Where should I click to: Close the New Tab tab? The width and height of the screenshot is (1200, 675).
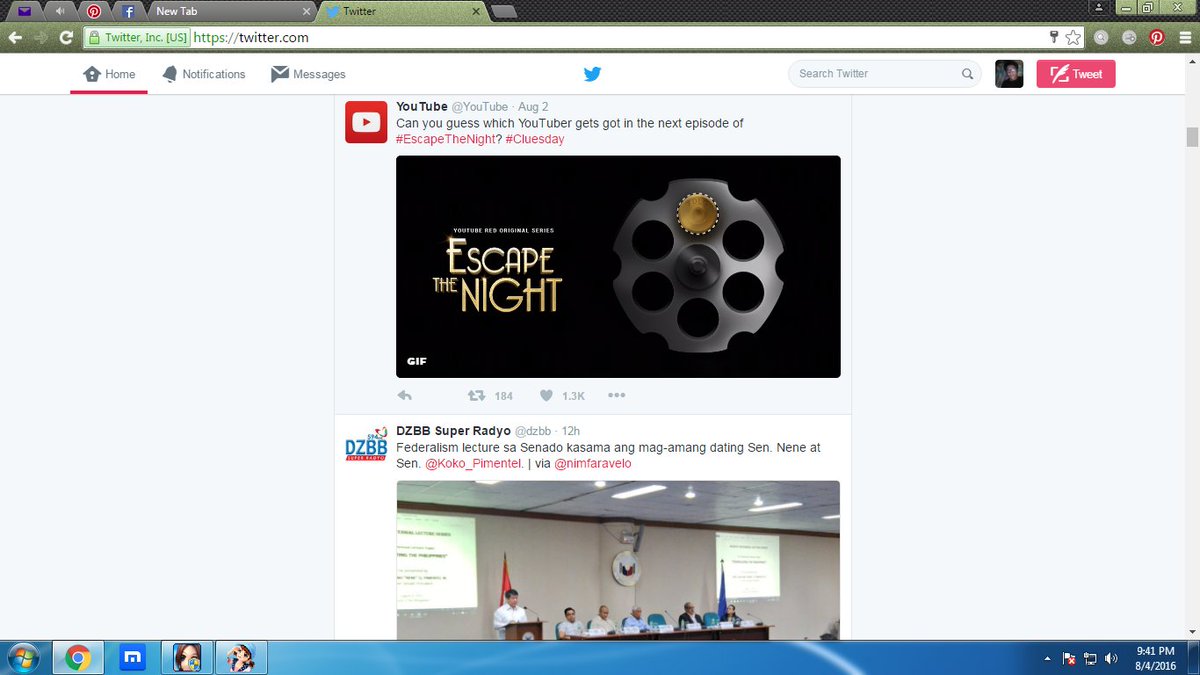(x=306, y=11)
